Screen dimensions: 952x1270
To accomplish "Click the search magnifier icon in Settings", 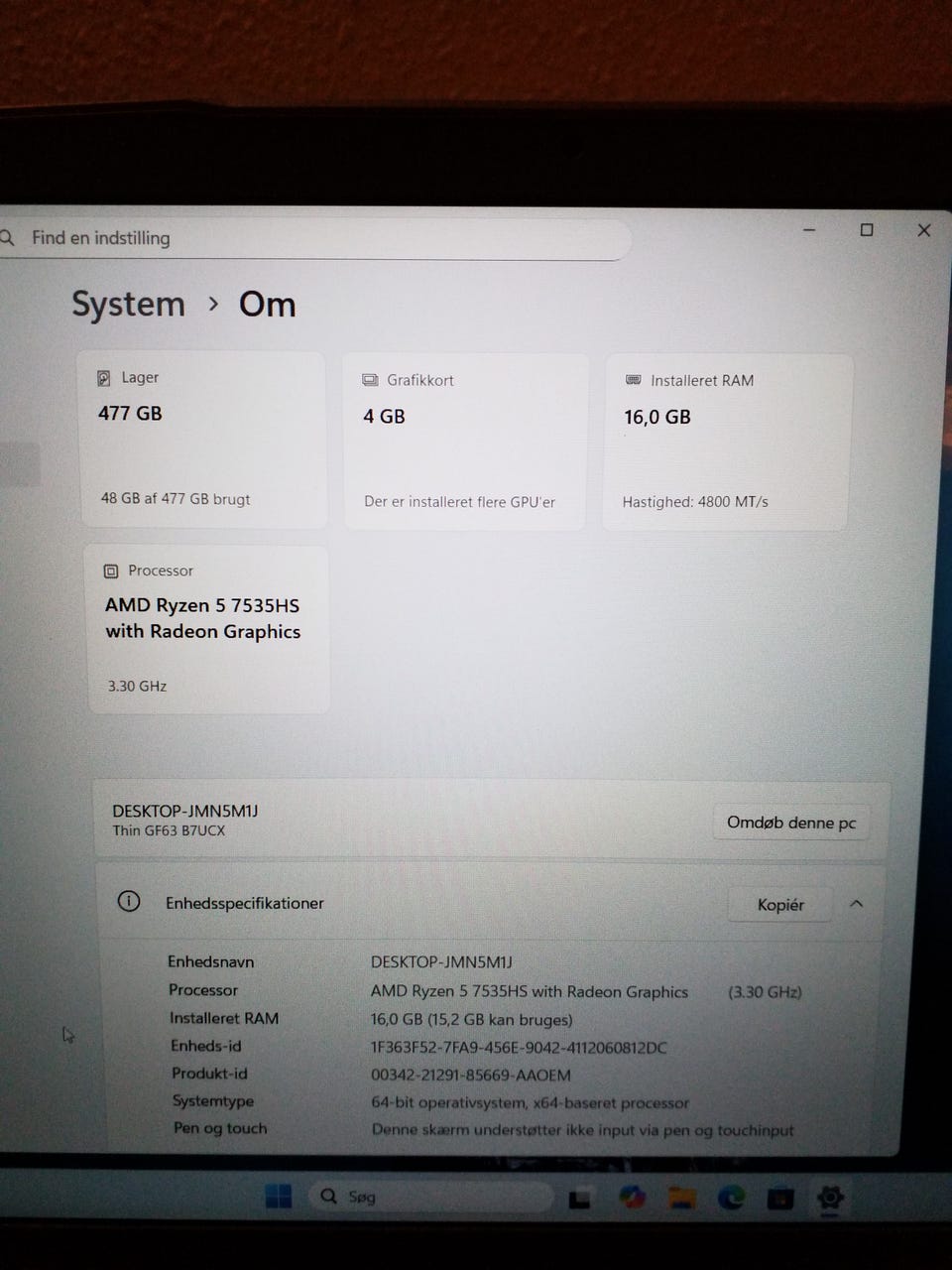I will pos(7,238).
